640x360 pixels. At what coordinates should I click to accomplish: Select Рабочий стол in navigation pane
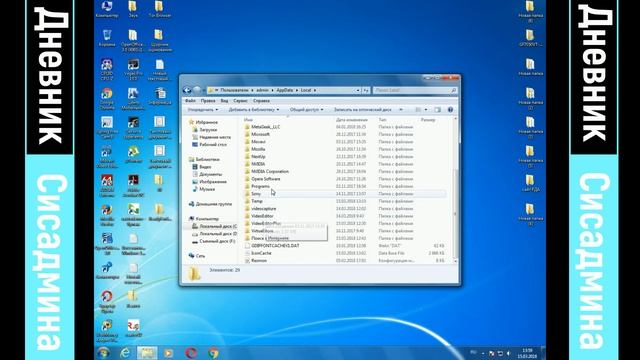pyautogui.click(x=213, y=144)
